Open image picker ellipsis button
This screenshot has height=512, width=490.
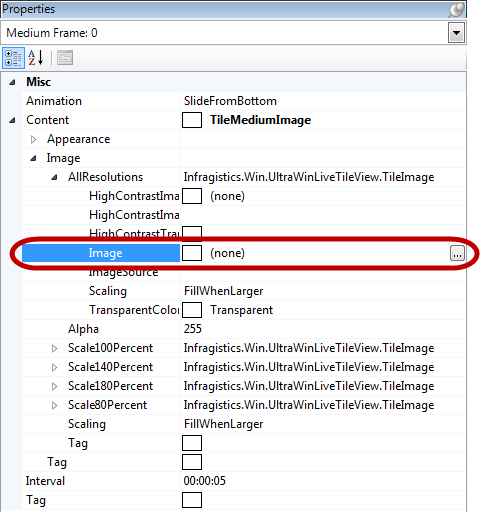(457, 253)
